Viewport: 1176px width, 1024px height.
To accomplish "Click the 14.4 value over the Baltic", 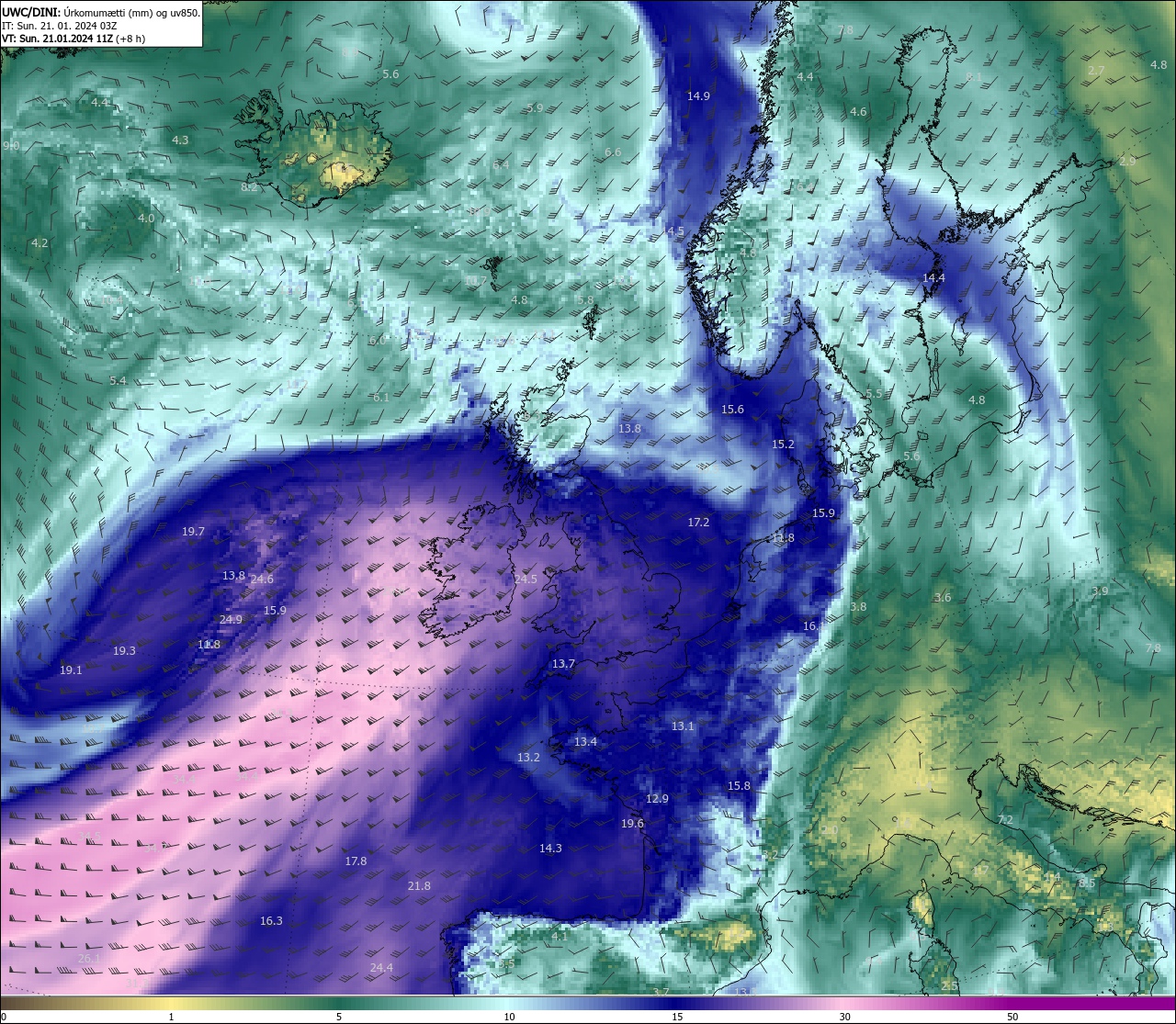I will click(x=933, y=278).
